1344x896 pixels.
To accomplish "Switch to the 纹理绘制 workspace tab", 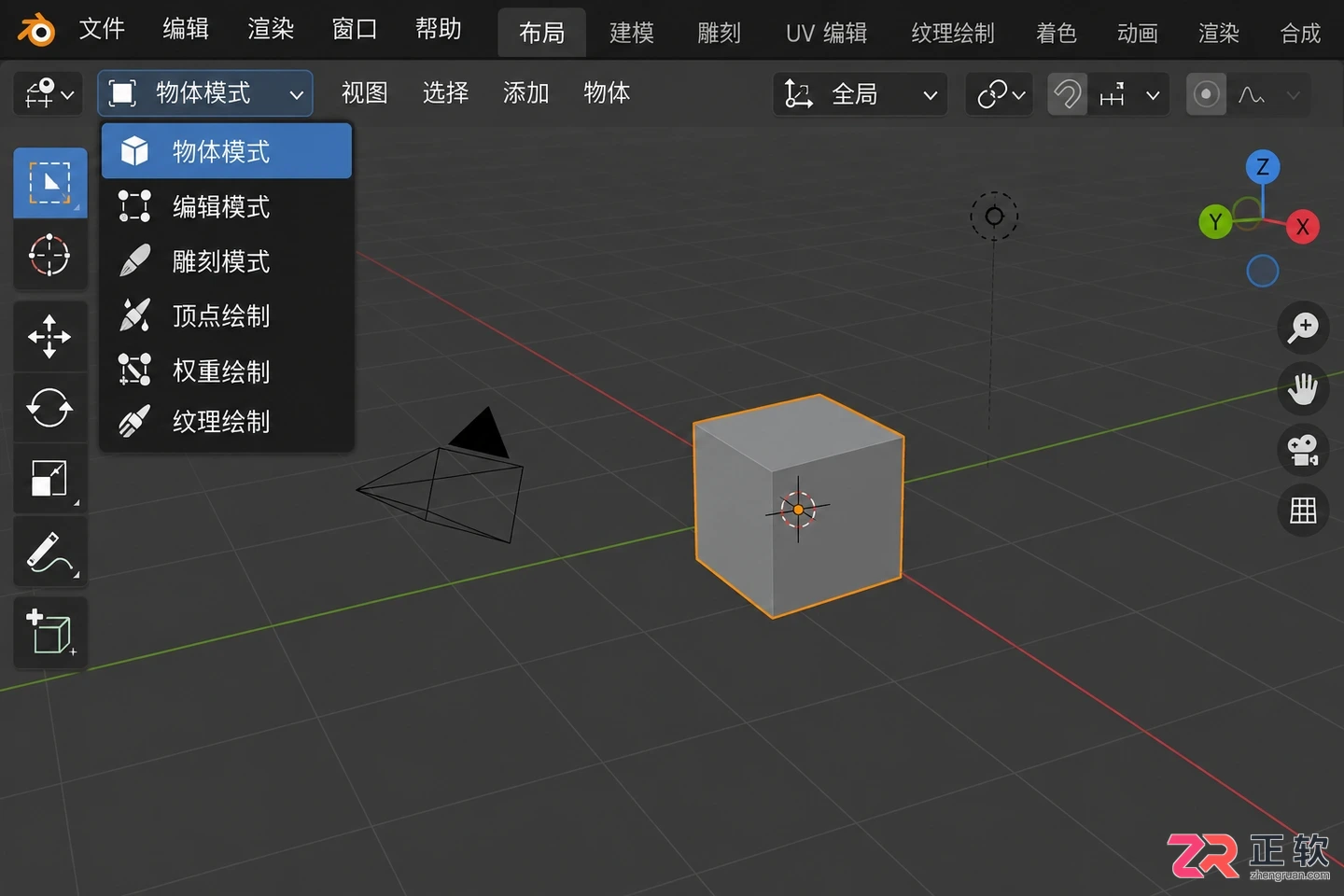I will 952,33.
